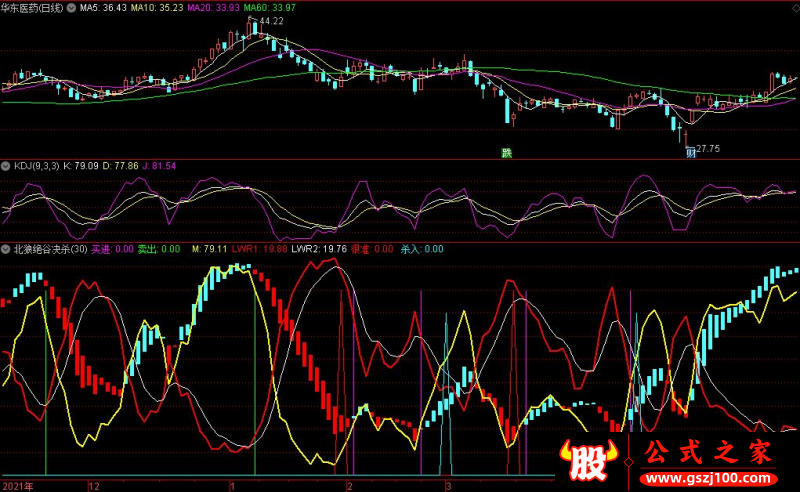Click the 公式之家 watermark text

click(x=707, y=453)
